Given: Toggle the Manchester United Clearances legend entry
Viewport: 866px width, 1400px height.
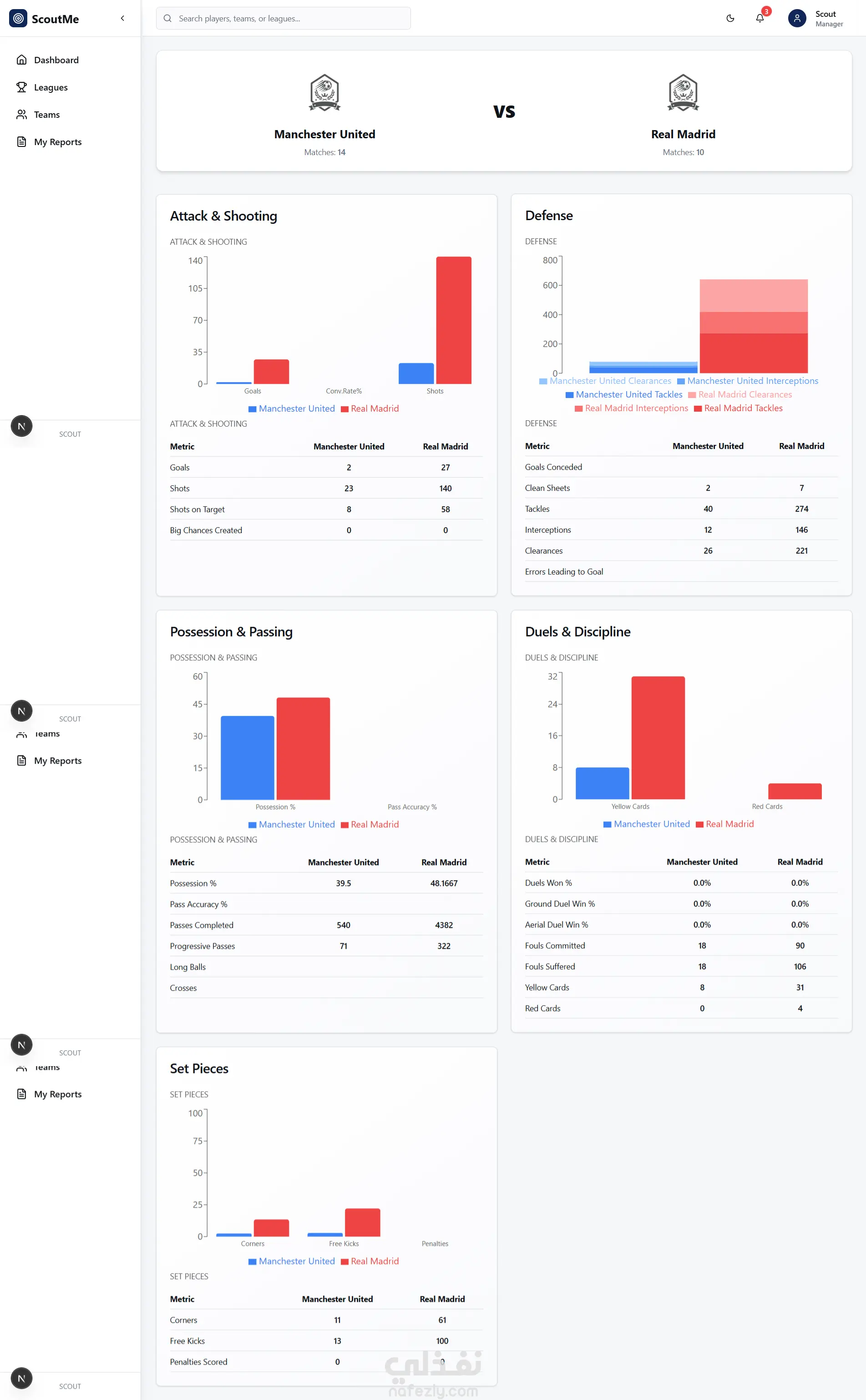Looking at the screenshot, I should (x=605, y=381).
